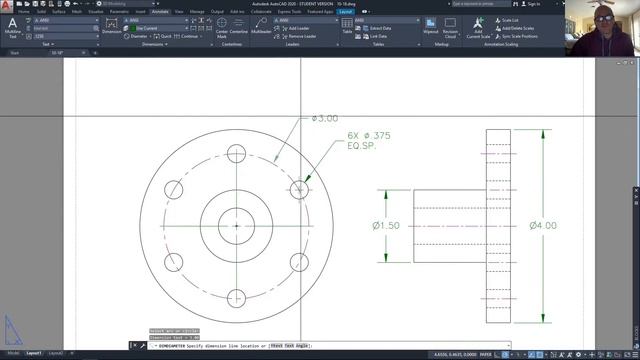Open the dimension style ANSI dropdown

[156, 20]
